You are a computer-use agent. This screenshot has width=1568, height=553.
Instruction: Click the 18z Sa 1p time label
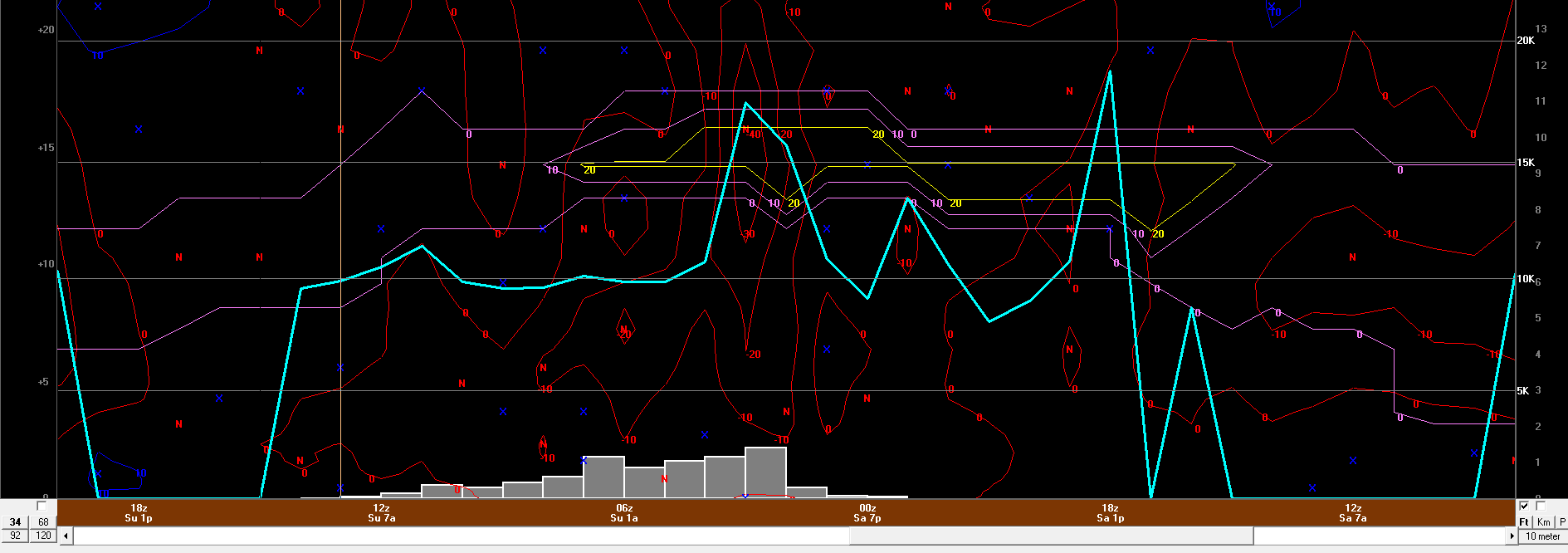[x=1110, y=512]
